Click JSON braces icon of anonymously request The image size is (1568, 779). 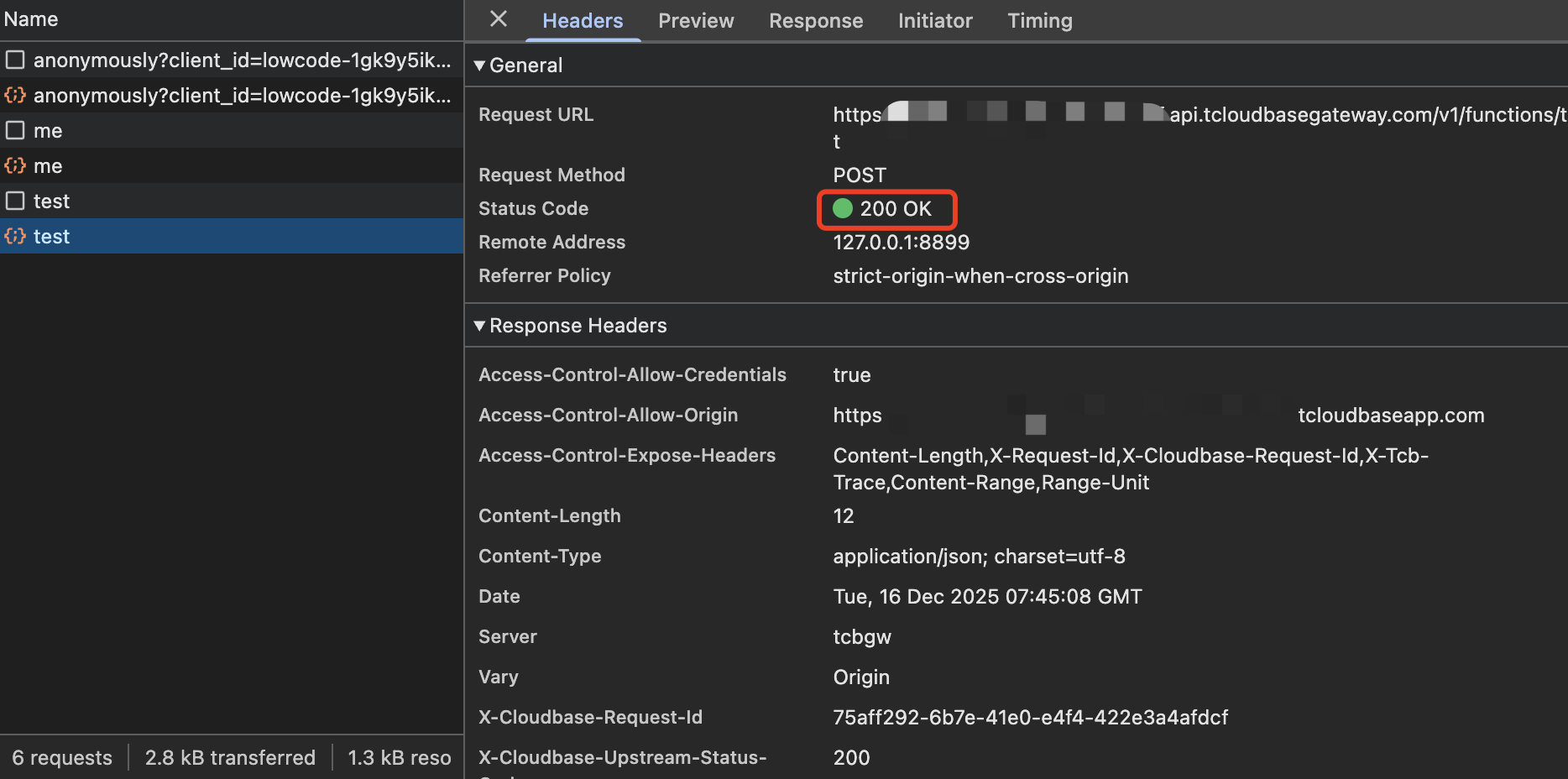pyautogui.click(x=15, y=96)
